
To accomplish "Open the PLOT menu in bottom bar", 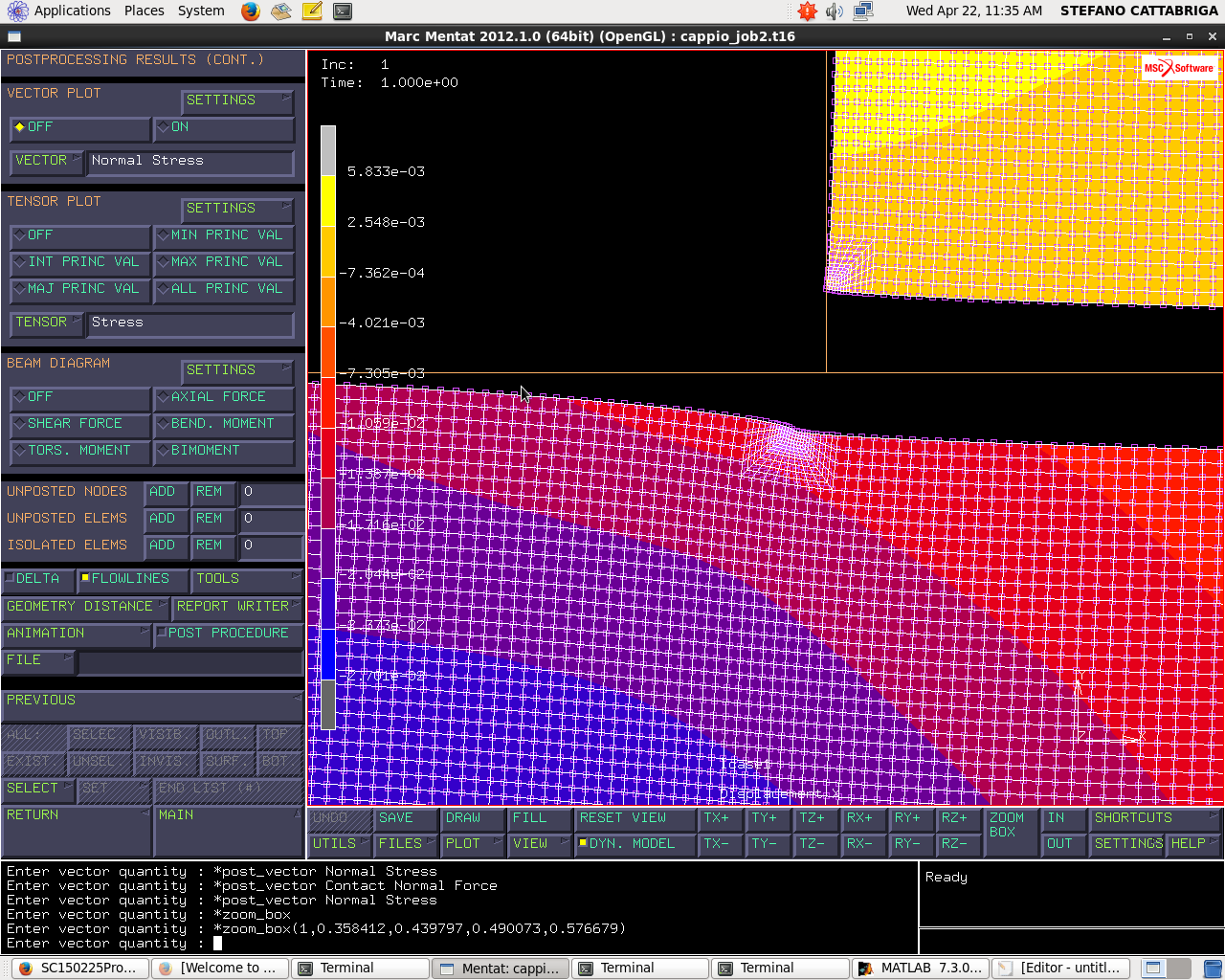I will coord(473,844).
